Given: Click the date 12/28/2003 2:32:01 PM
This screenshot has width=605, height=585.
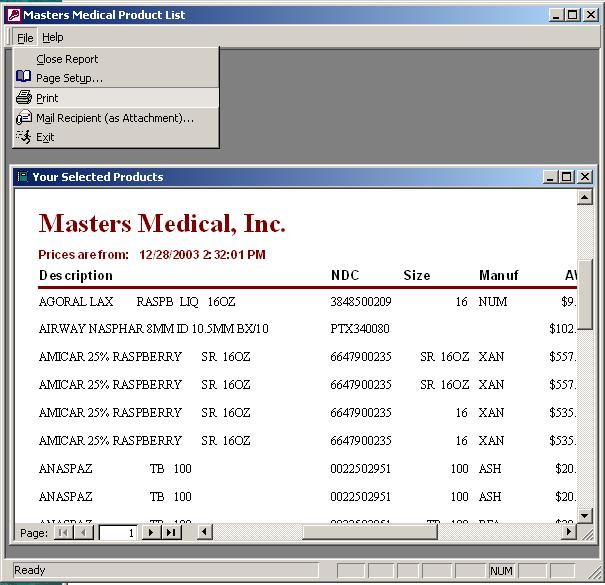Looking at the screenshot, I should coord(202,255).
